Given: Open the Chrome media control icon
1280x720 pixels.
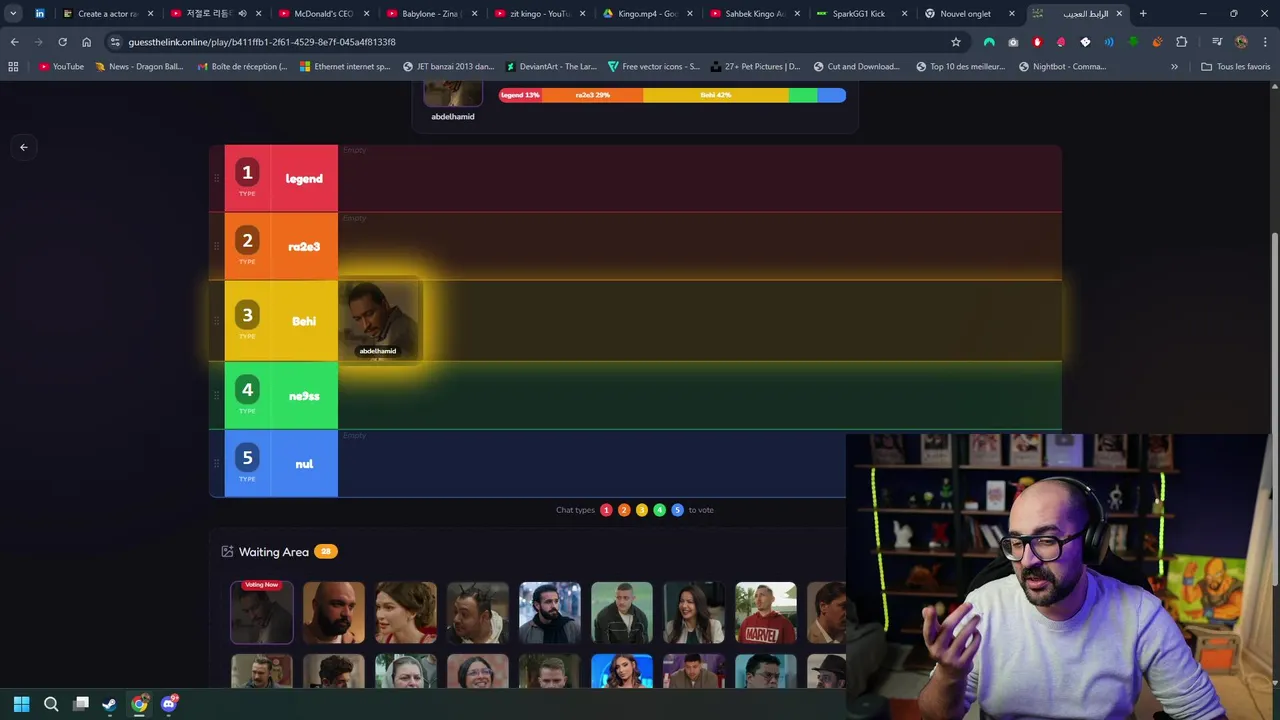Looking at the screenshot, I should [1217, 42].
